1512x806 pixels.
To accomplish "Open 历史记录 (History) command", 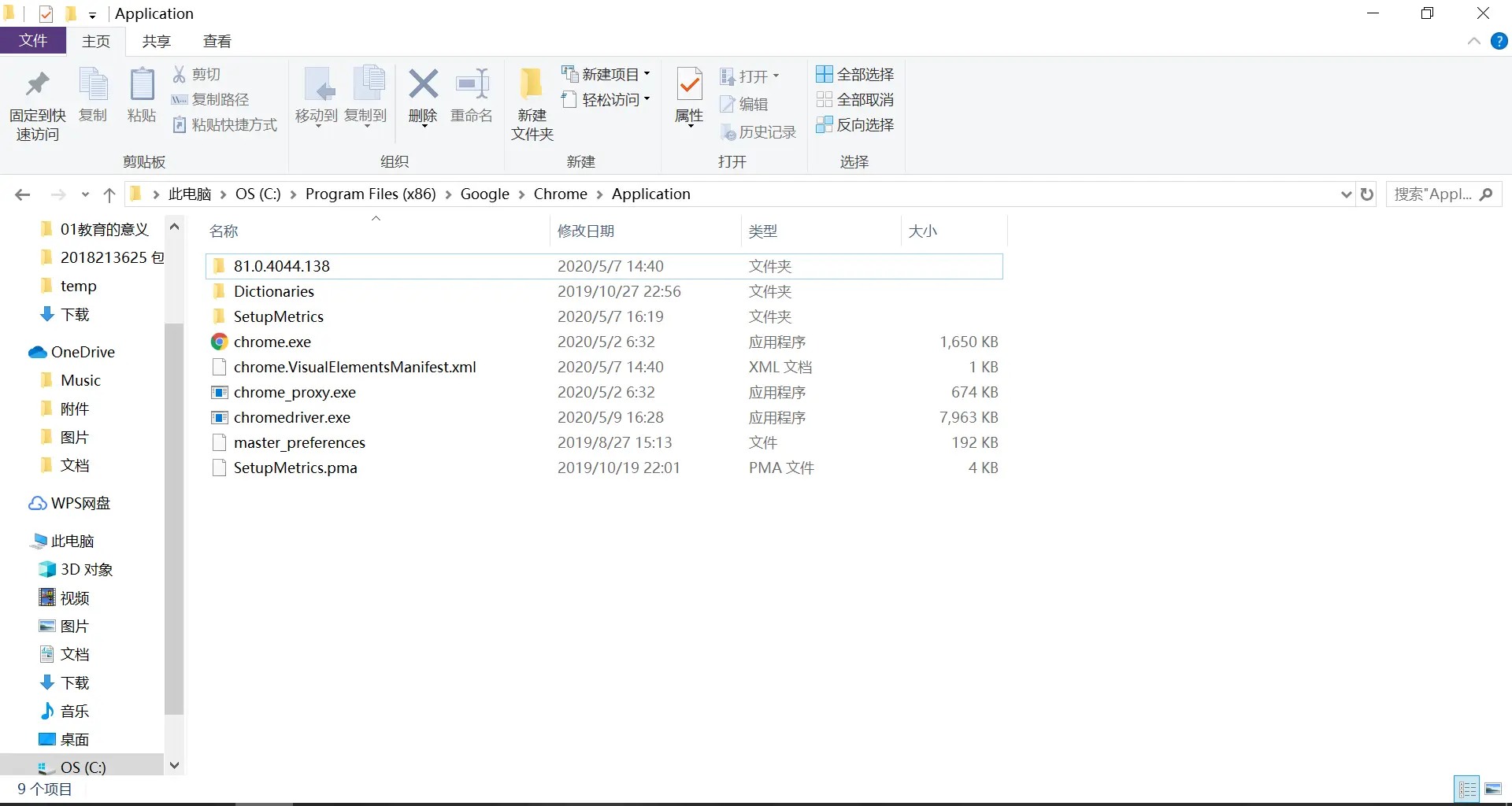I will (x=758, y=132).
